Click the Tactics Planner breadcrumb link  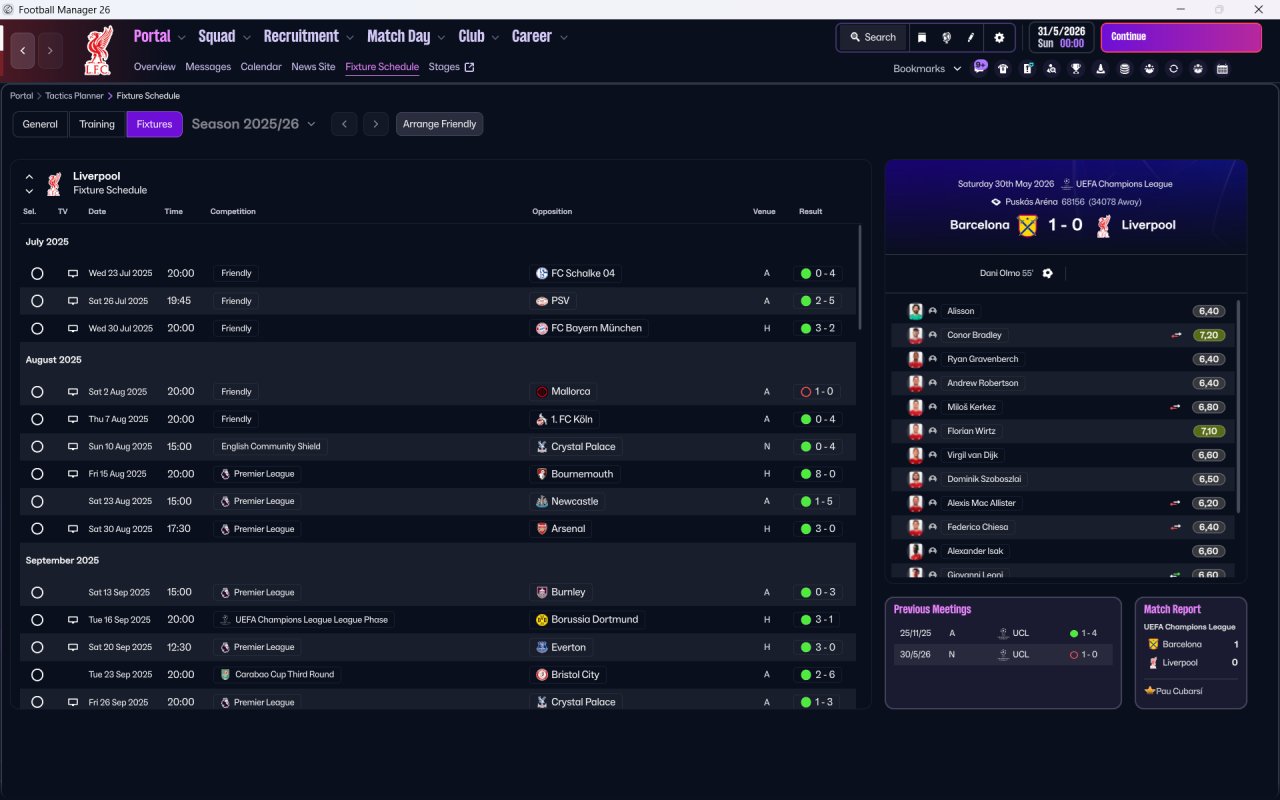click(x=75, y=96)
